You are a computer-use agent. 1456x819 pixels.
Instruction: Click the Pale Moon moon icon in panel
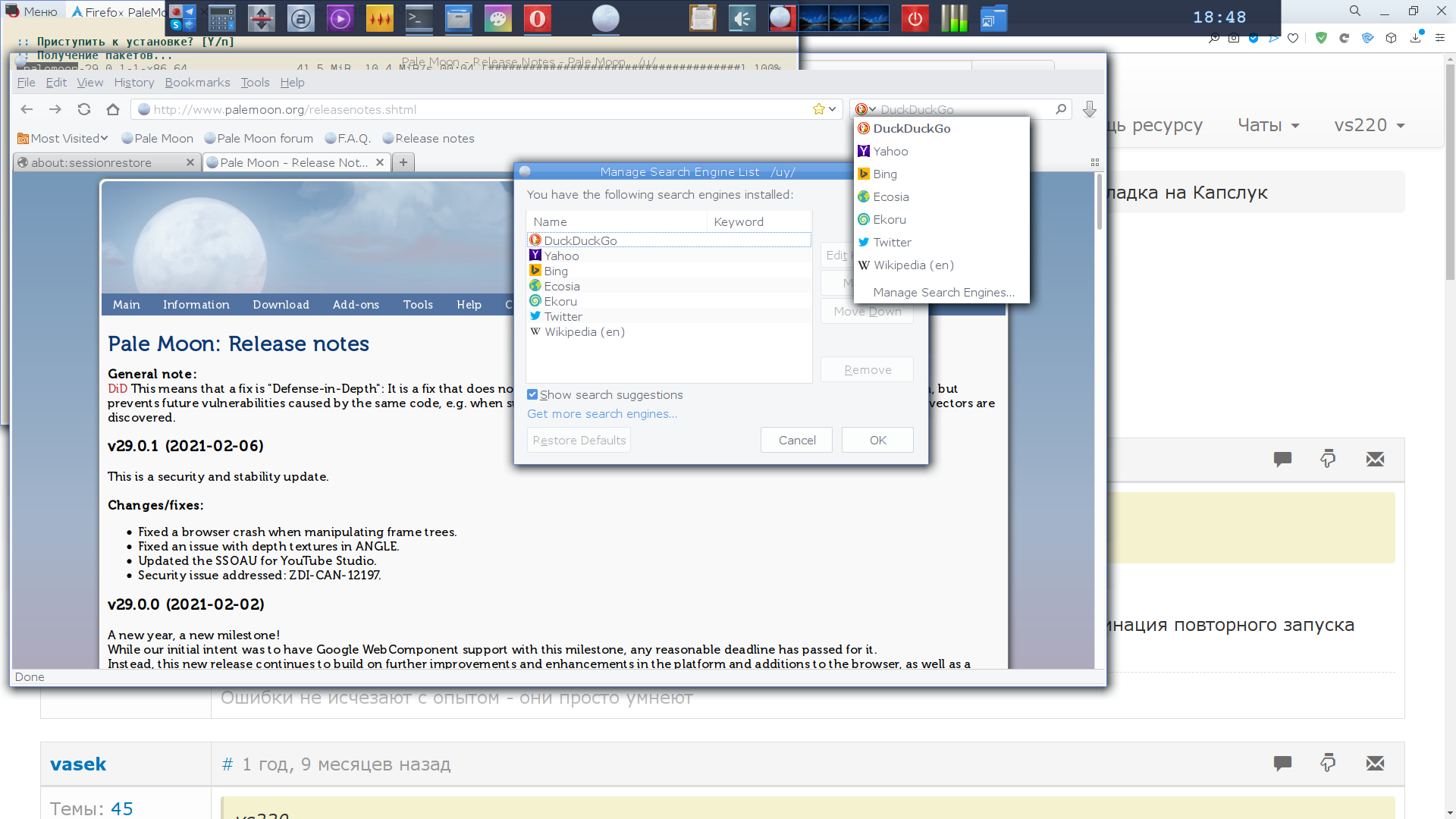[x=606, y=18]
